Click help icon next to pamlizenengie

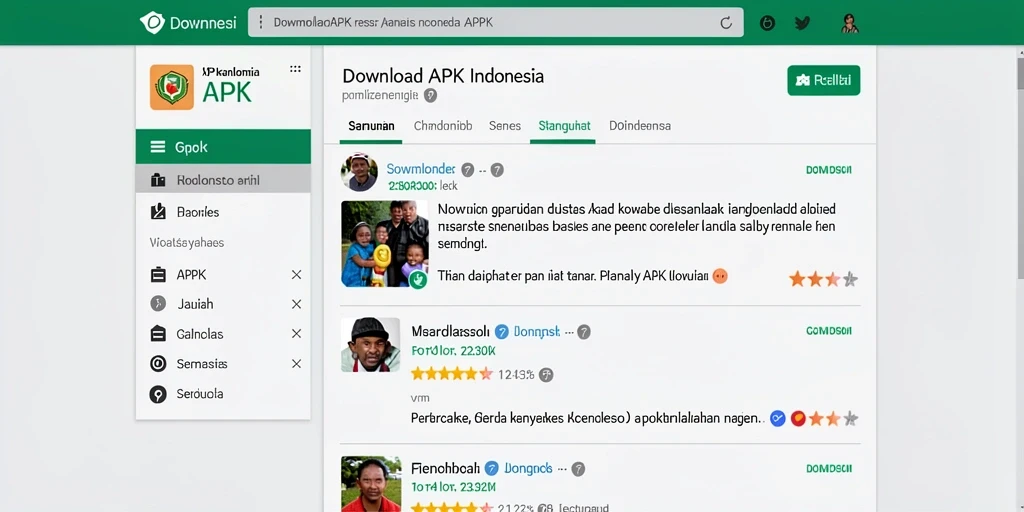click(430, 95)
